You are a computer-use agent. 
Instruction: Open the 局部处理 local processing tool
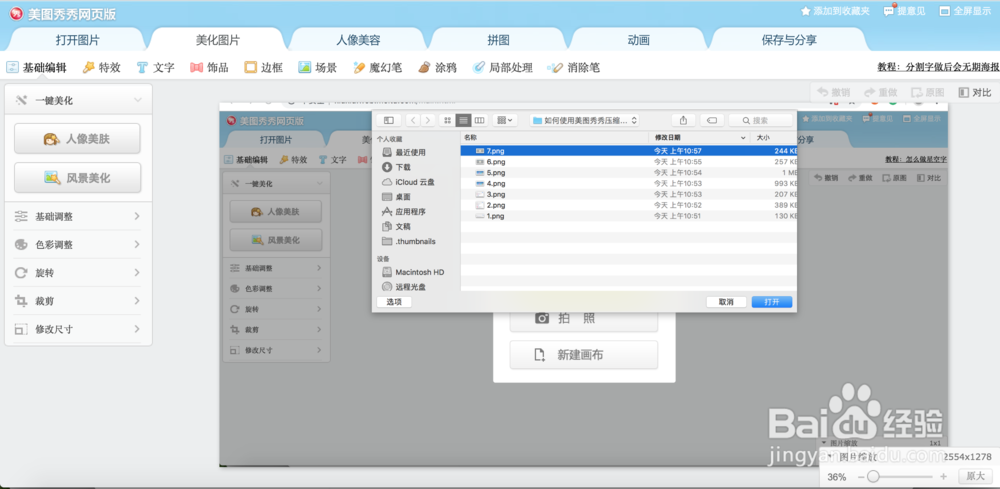503,68
